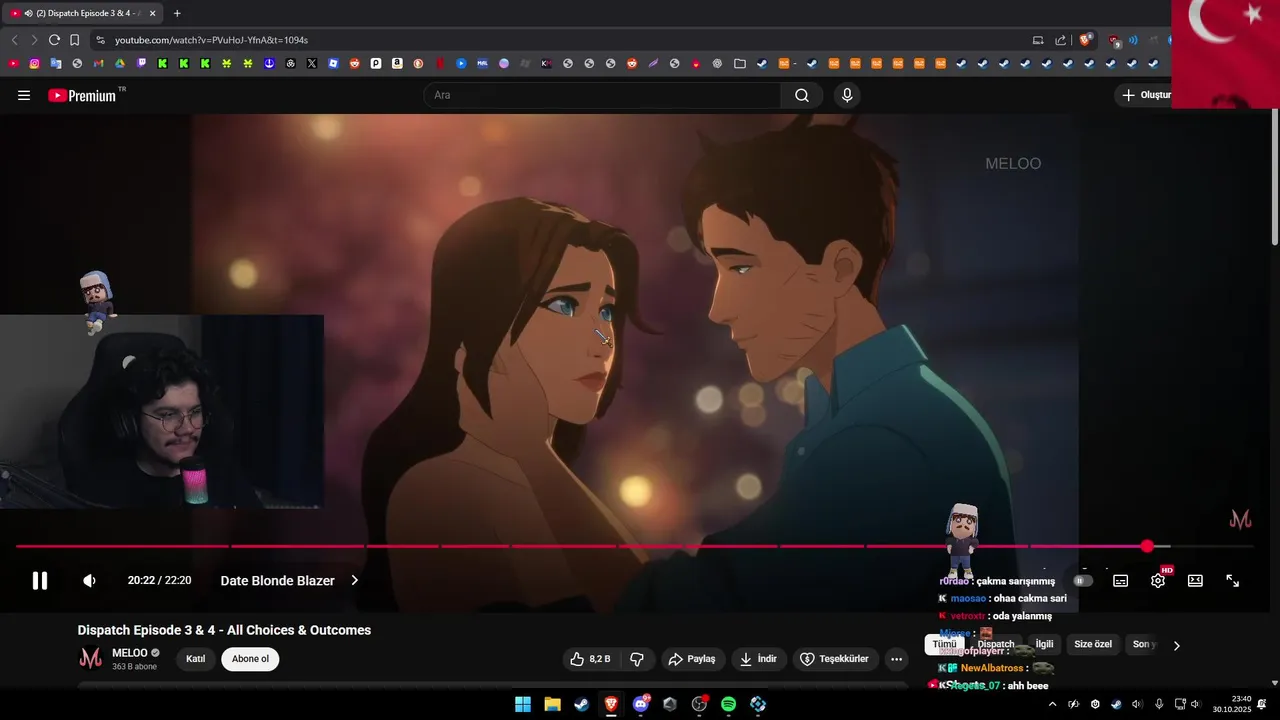This screenshot has height=720, width=1280.
Task: Open the Instagram bookmark
Action: [34, 63]
